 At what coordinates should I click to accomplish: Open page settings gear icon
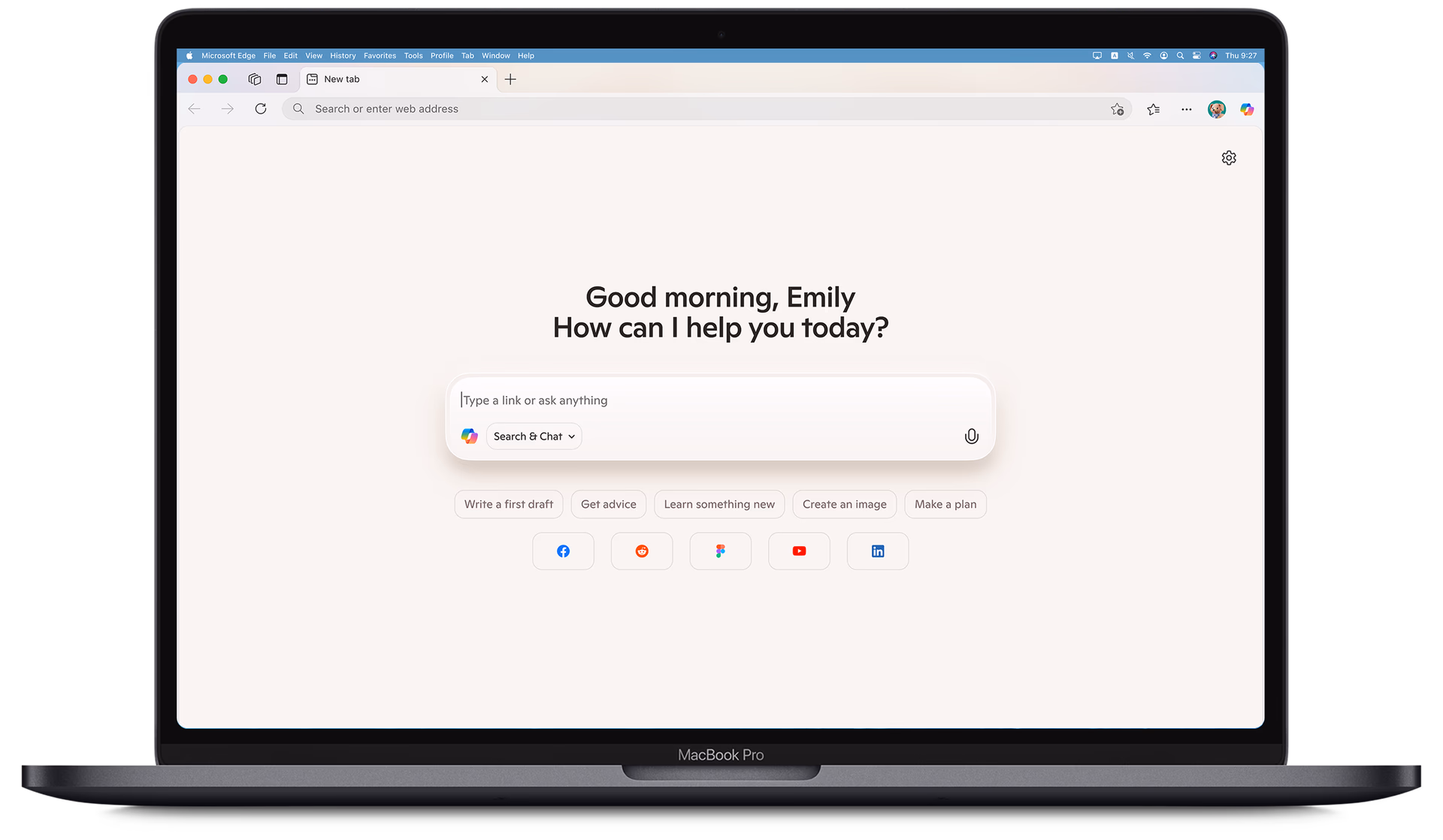(x=1229, y=158)
